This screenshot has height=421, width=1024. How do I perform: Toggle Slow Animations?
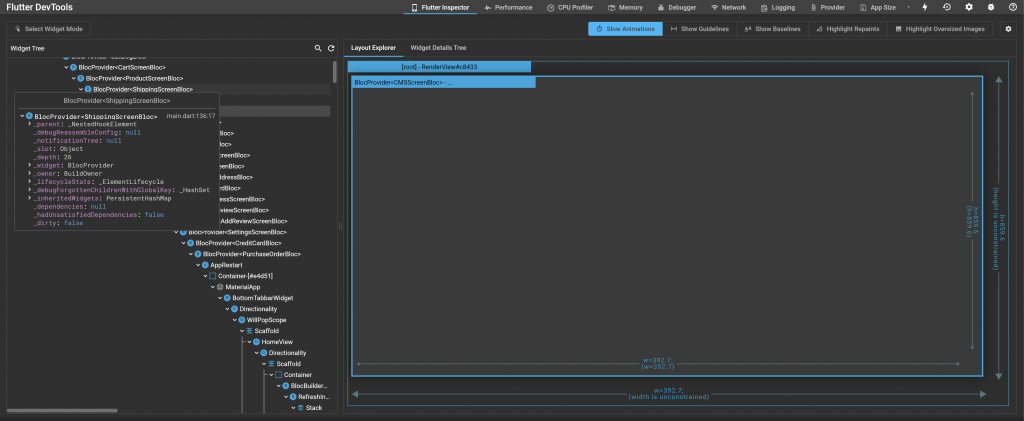[625, 29]
